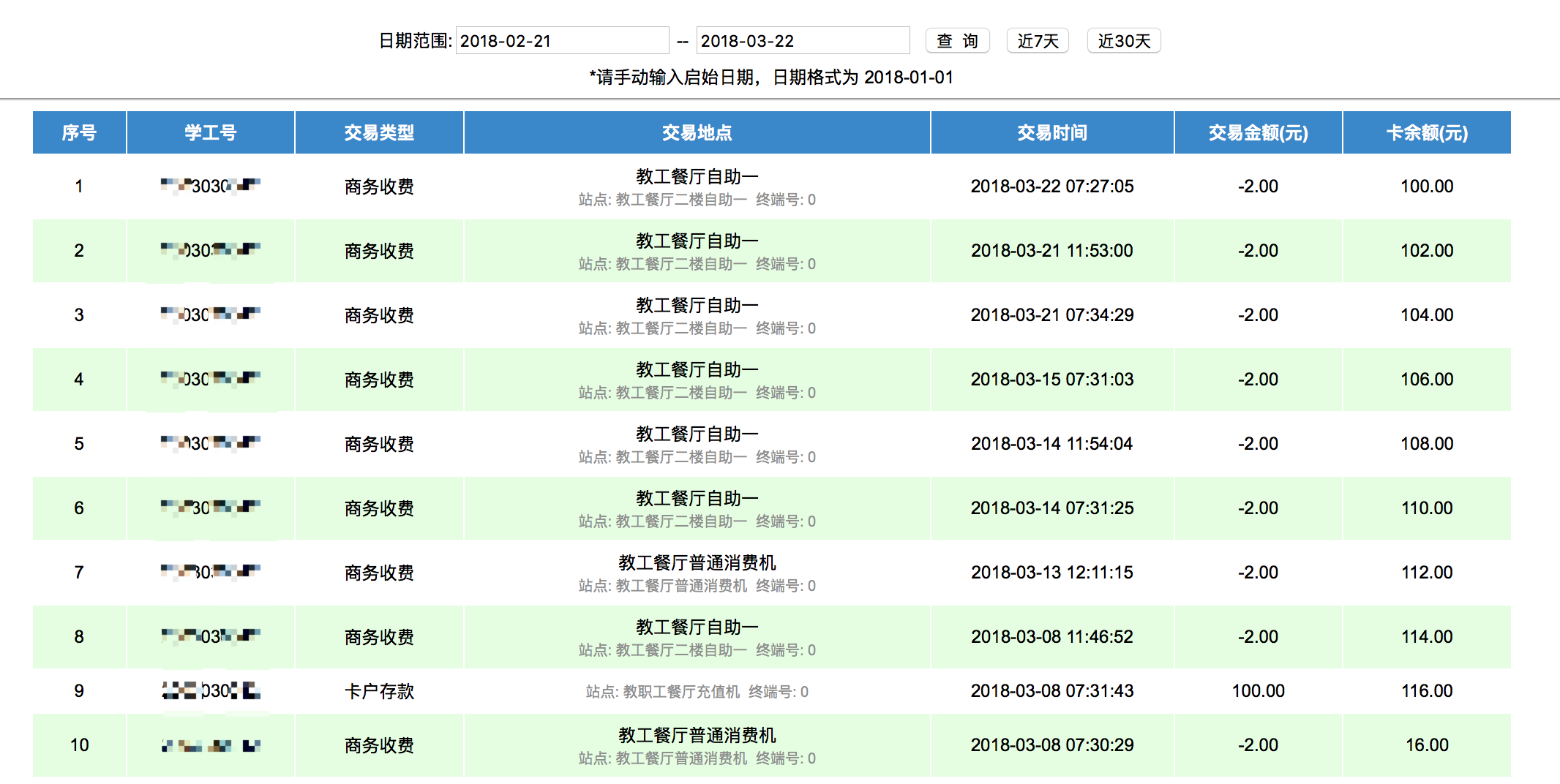Click the 卡余额(元) column header
Viewport: 1560px width, 784px height.
coord(1426,133)
